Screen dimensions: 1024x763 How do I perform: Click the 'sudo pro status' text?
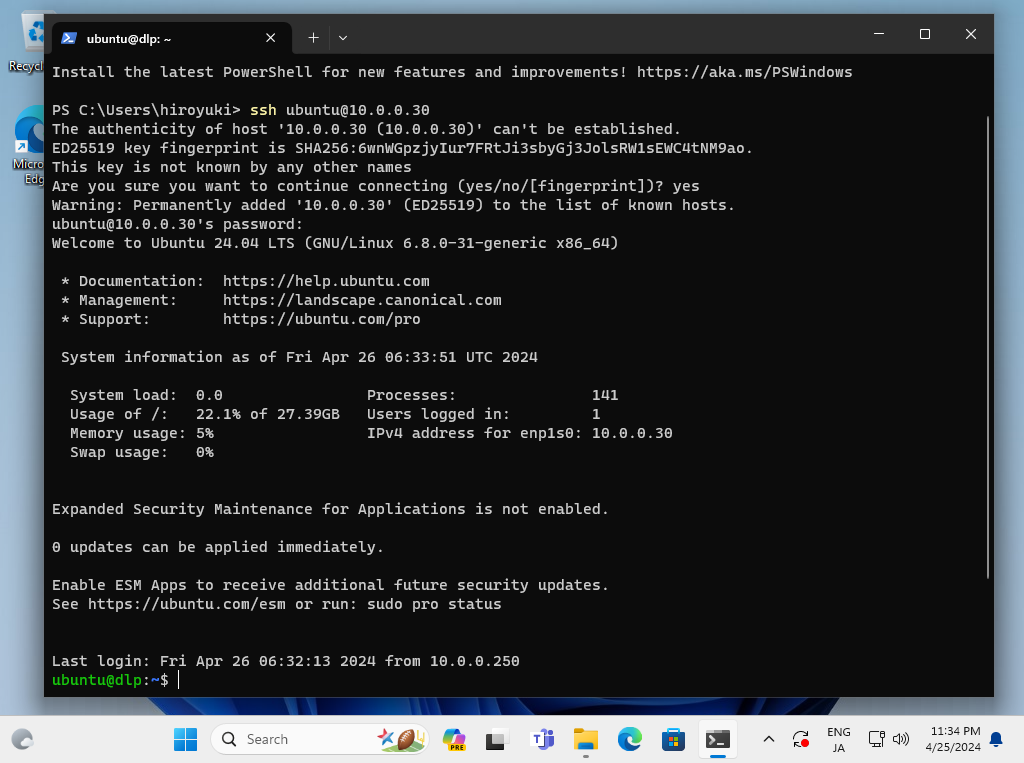pyautogui.click(x=434, y=604)
